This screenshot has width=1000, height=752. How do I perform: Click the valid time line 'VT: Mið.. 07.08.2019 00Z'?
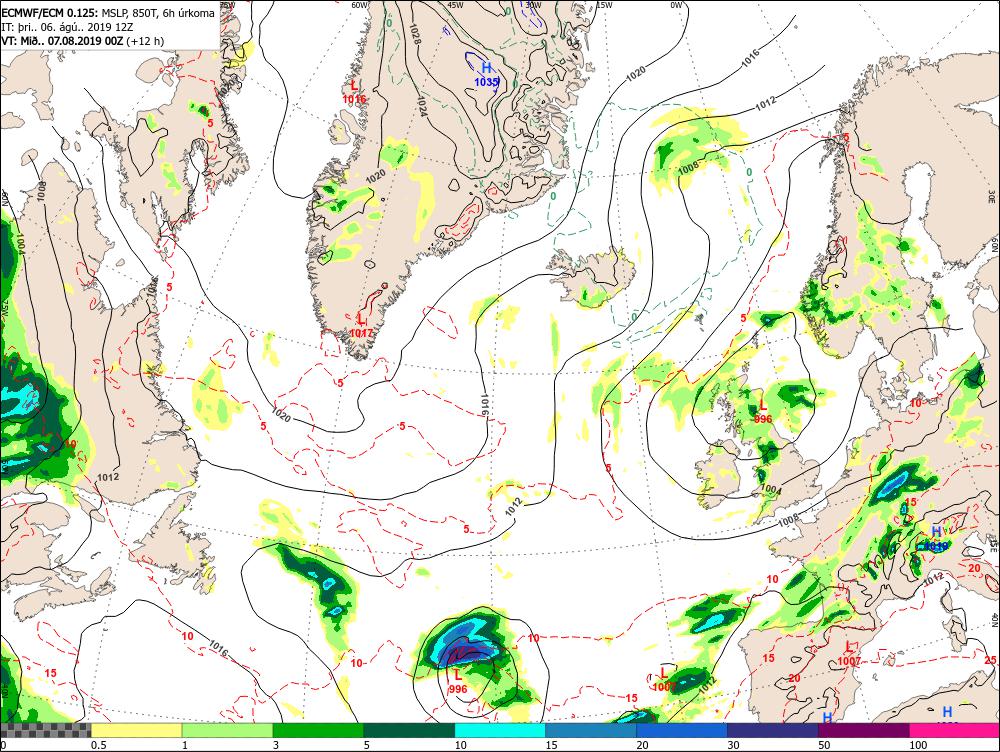63,41
